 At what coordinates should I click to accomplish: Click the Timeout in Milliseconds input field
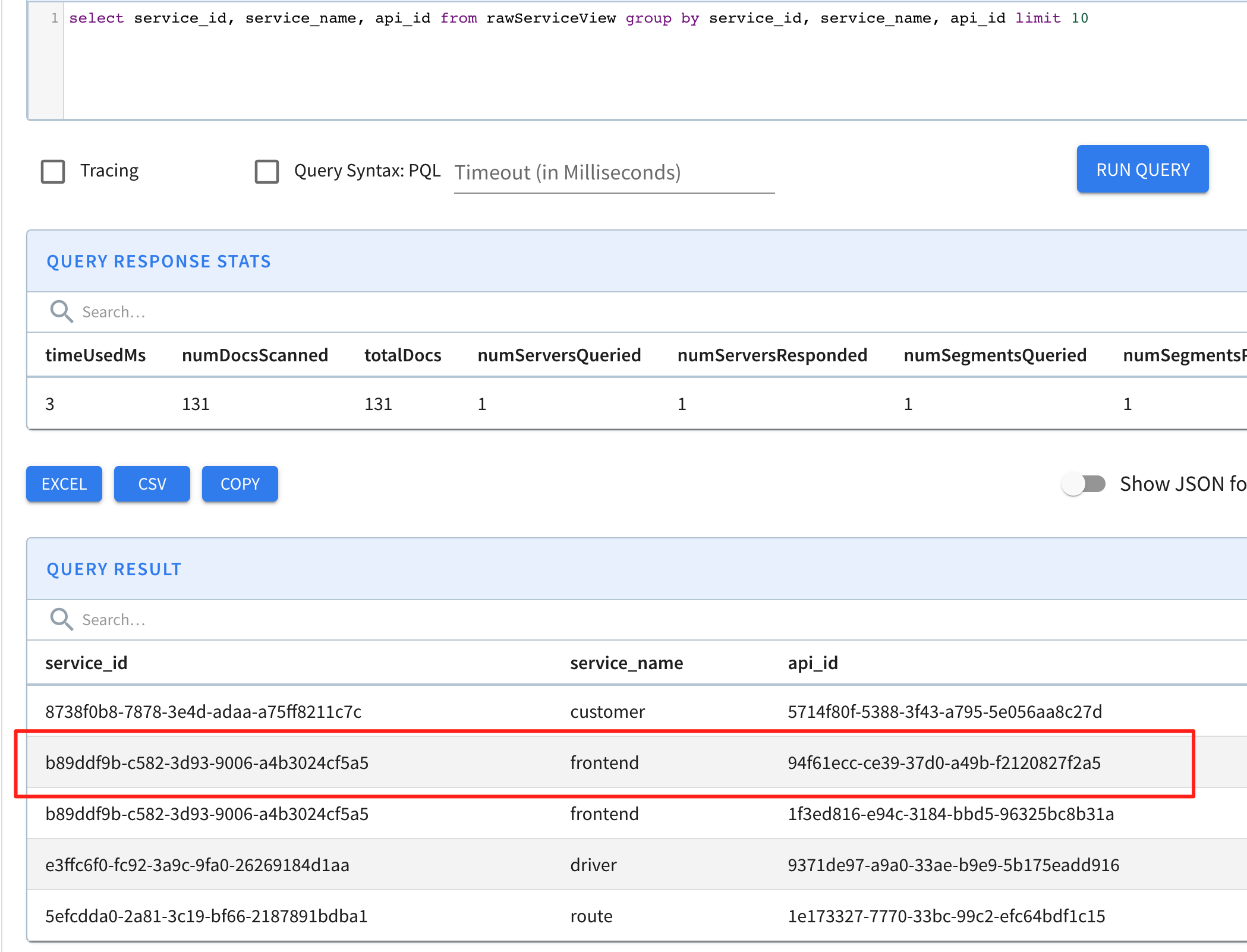pyautogui.click(x=613, y=173)
